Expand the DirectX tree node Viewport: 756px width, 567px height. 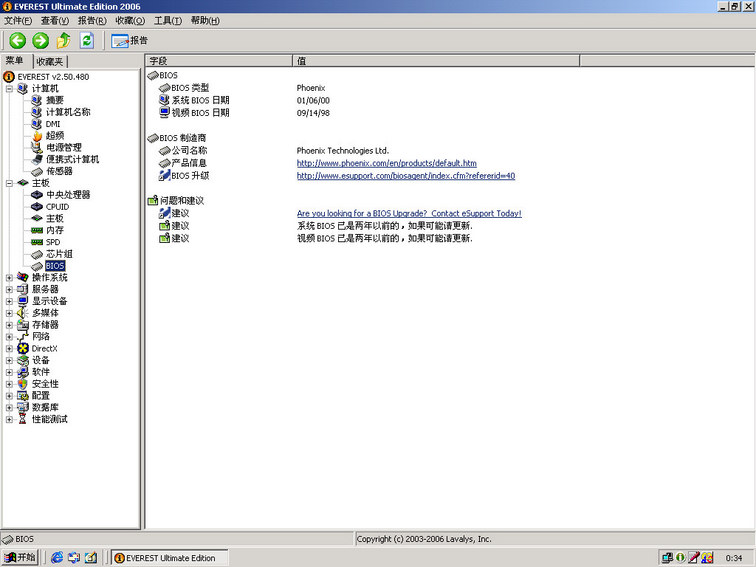click(9, 349)
